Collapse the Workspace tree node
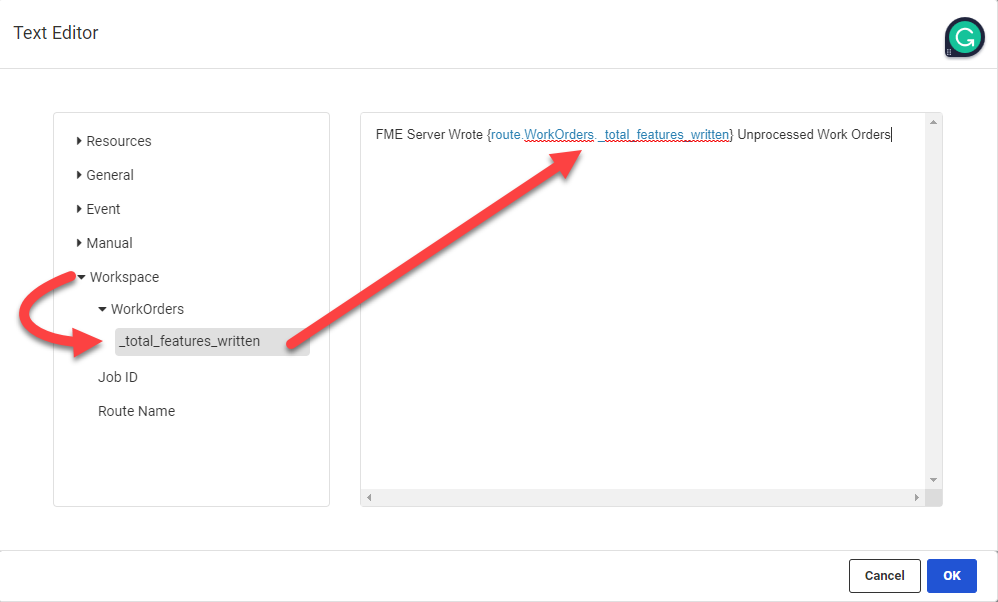998x602 pixels. point(81,277)
